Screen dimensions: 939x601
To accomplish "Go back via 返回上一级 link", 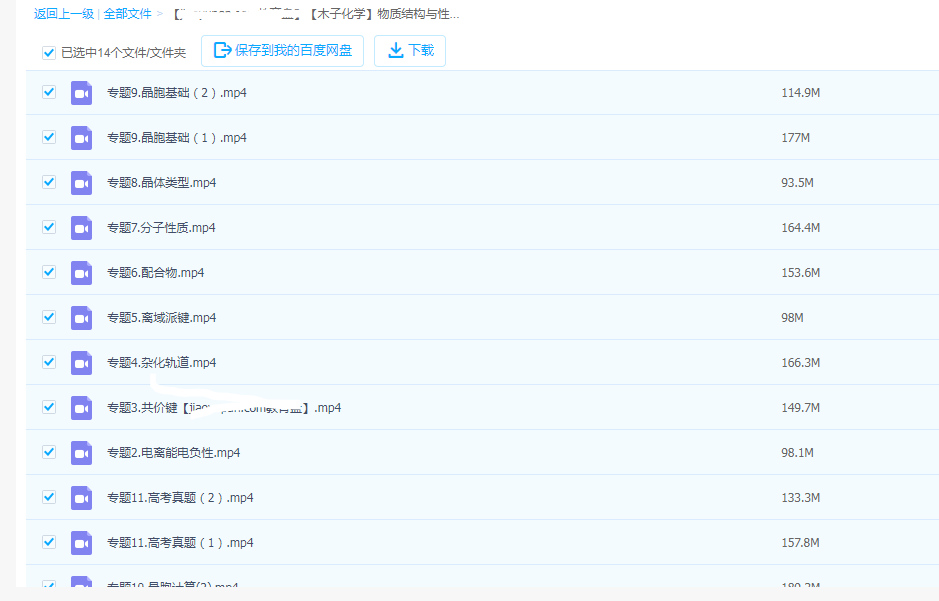I will pos(64,14).
